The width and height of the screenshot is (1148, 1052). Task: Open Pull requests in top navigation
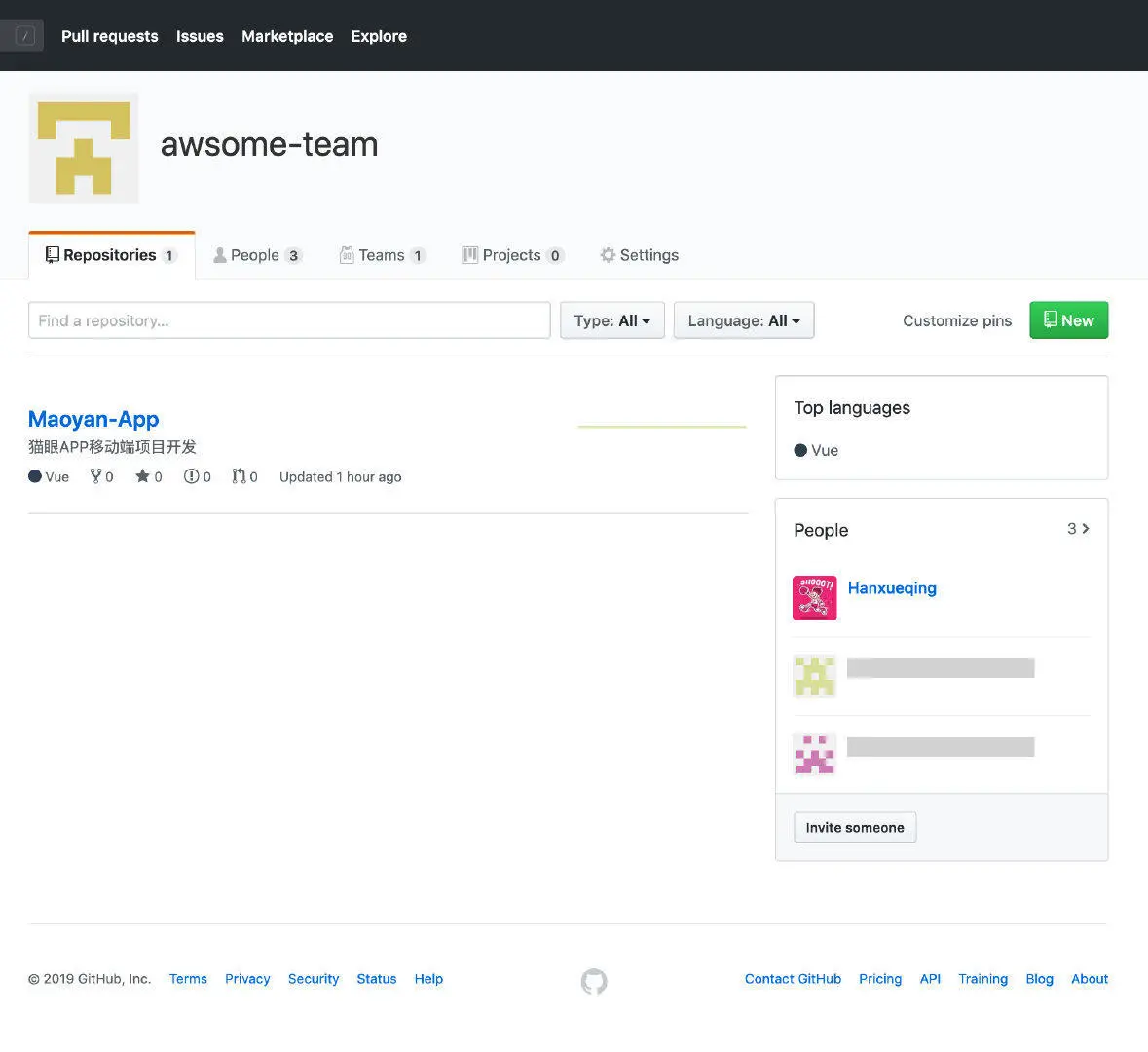click(110, 36)
